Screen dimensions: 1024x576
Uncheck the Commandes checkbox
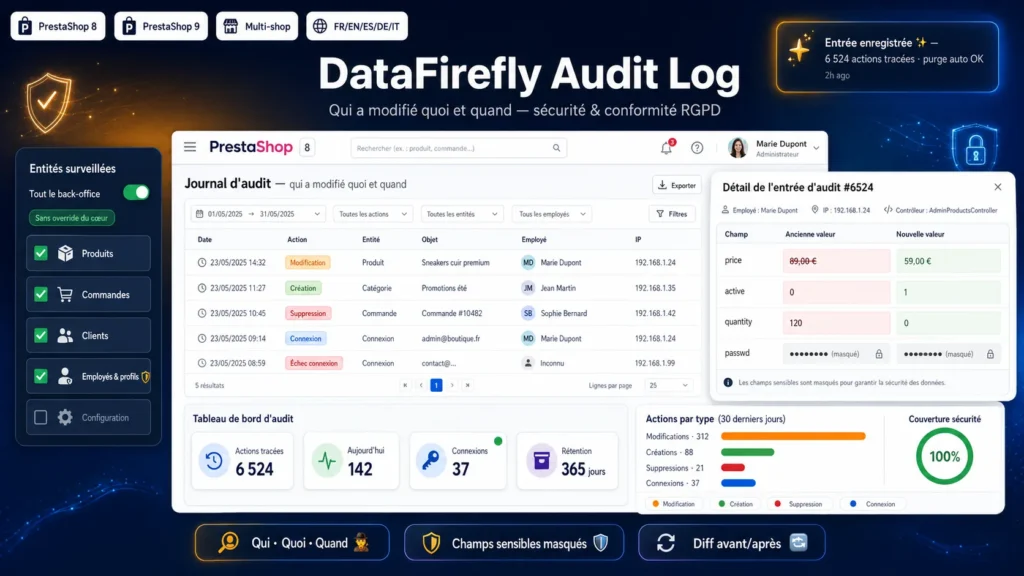[x=40, y=295]
